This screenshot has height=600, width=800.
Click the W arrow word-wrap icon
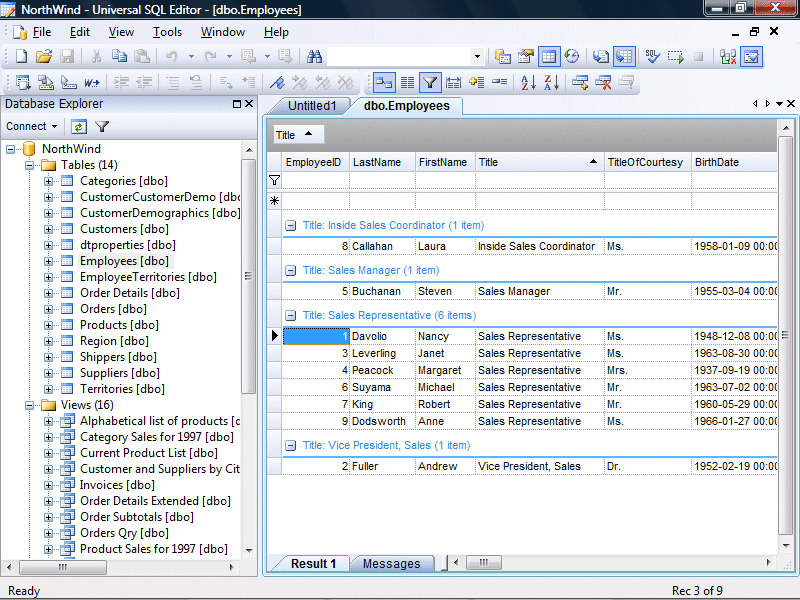[92, 83]
